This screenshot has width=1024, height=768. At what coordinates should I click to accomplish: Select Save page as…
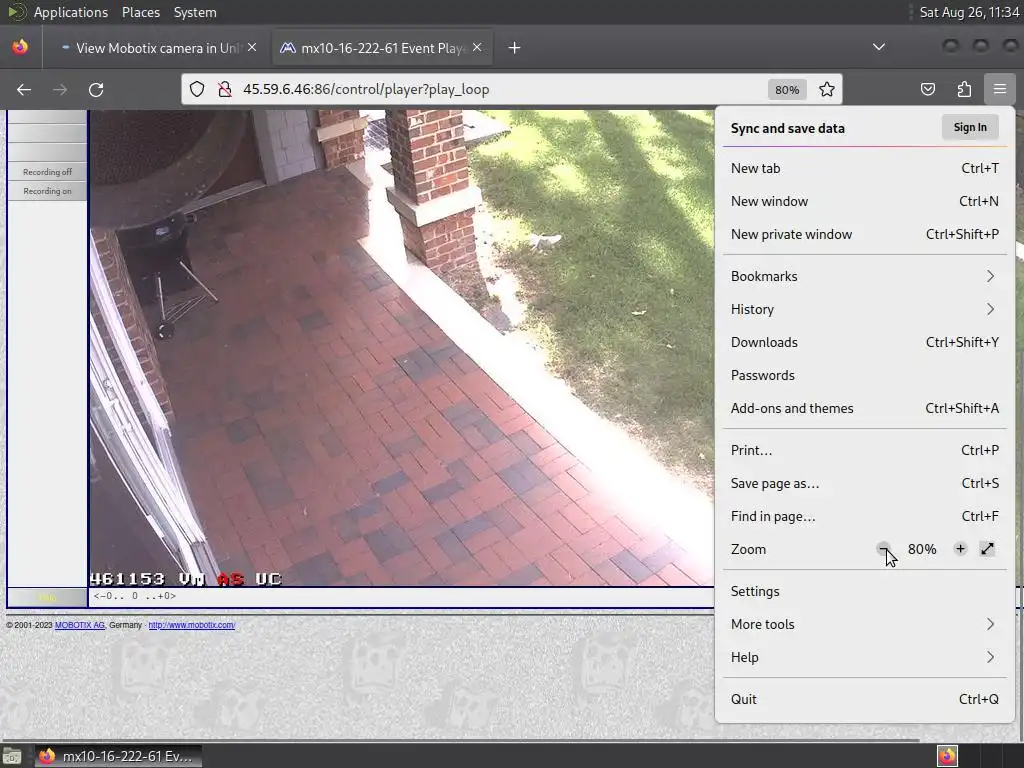click(865, 483)
